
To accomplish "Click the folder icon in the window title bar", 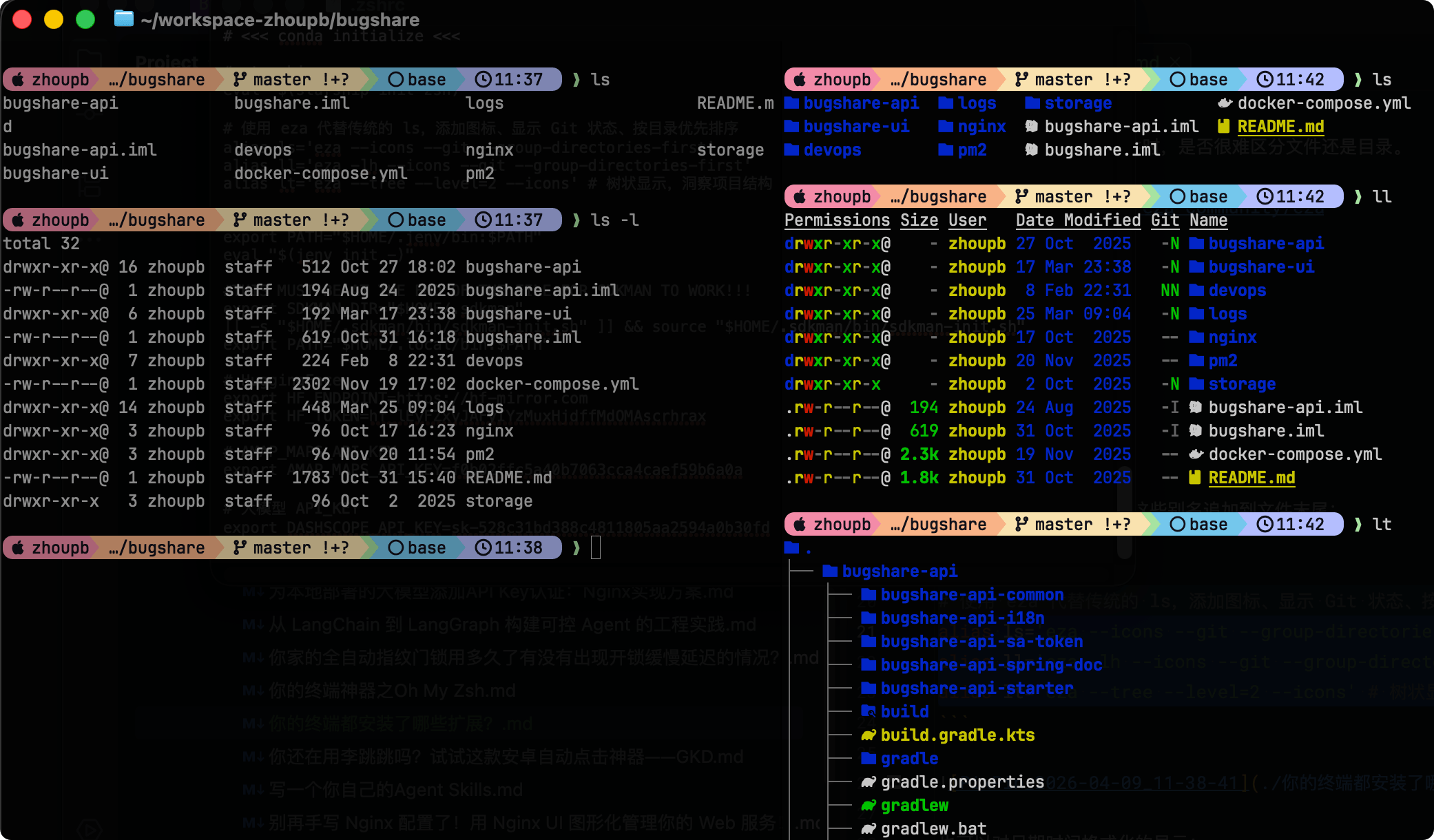I will click(x=123, y=19).
